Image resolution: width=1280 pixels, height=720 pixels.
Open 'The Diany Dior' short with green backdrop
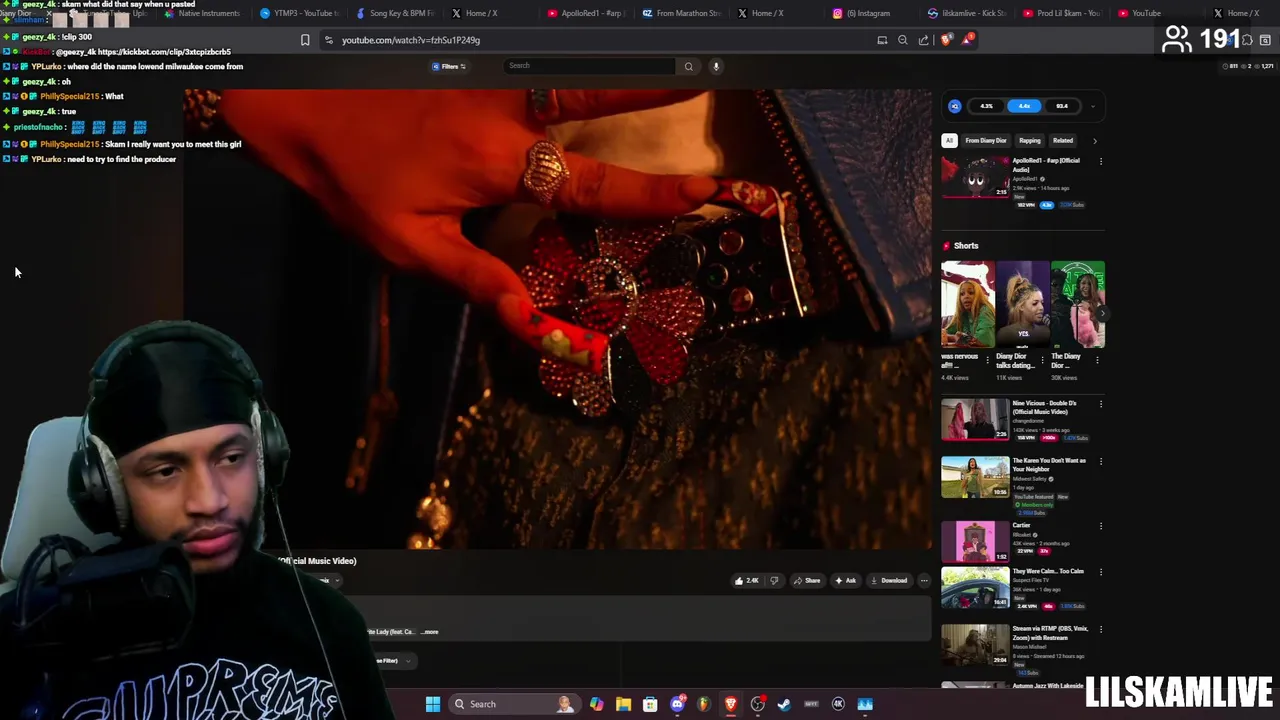pyautogui.click(x=1078, y=304)
